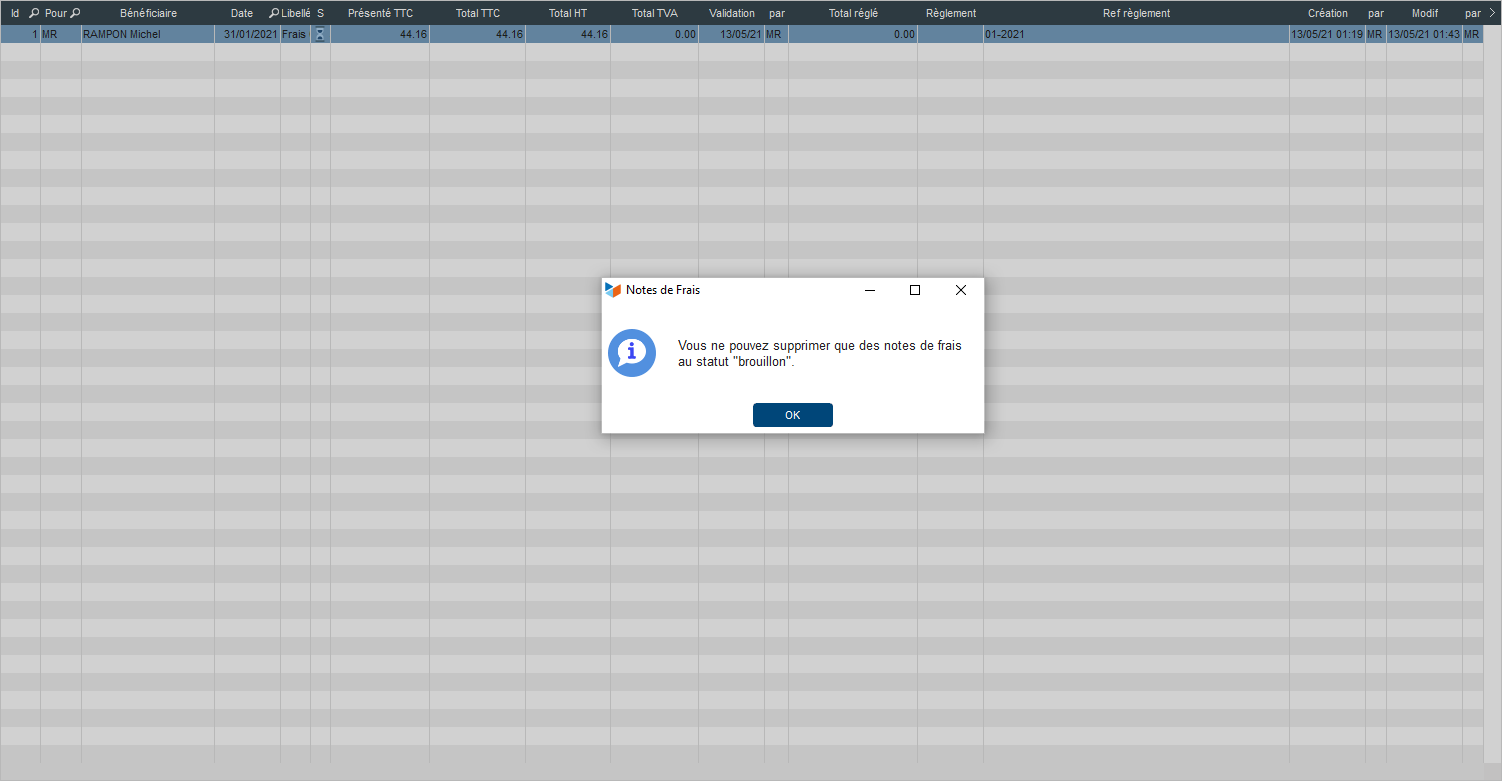Viewport: 1502px width, 781px height.
Task: Click the magnifier icon beside the Id header
Action: point(34,13)
